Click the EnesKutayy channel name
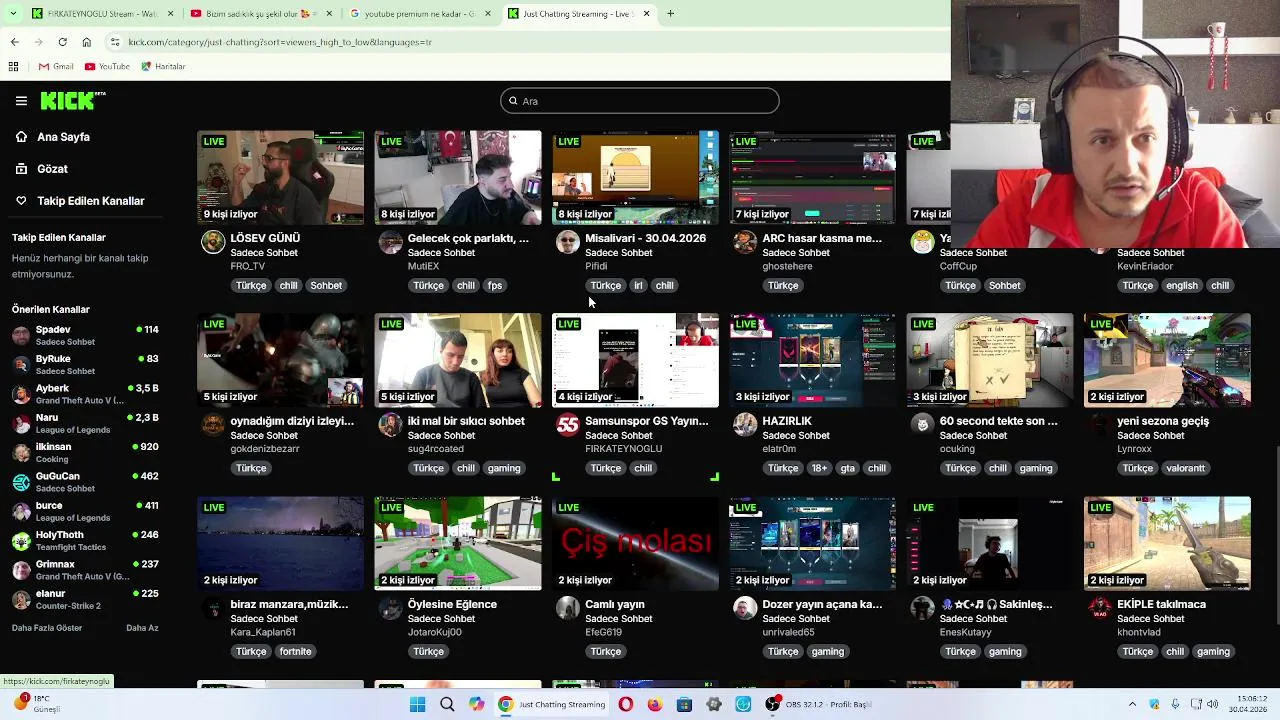 pos(966,632)
